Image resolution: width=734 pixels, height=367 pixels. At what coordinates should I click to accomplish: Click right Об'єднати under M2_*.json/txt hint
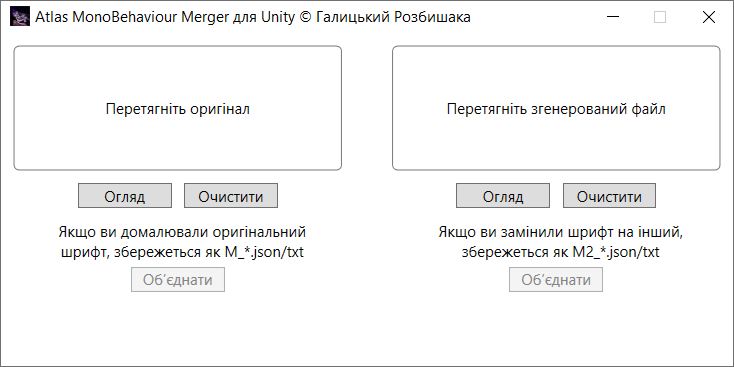[x=556, y=280]
